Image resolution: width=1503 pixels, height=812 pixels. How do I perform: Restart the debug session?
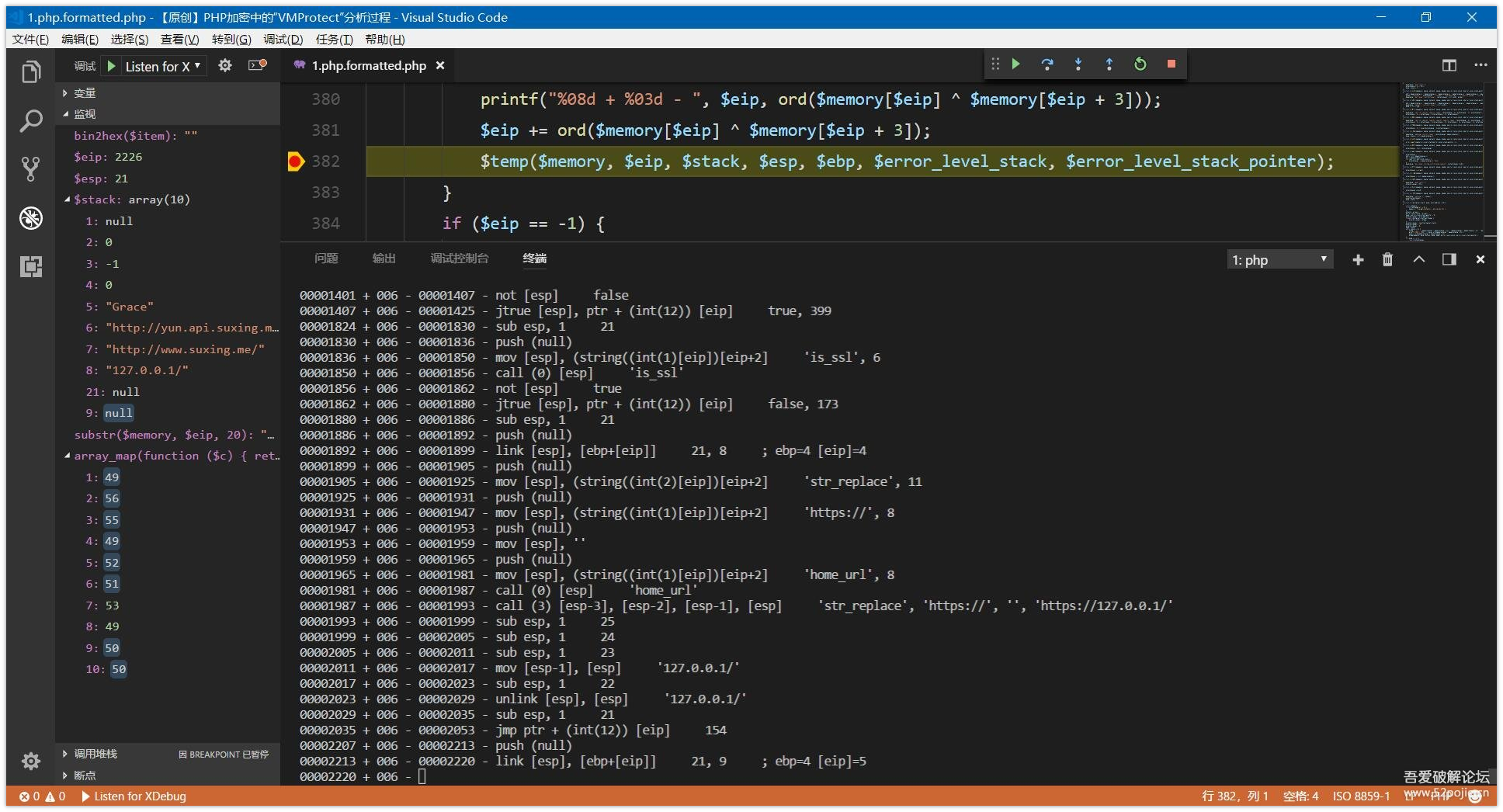(1140, 64)
